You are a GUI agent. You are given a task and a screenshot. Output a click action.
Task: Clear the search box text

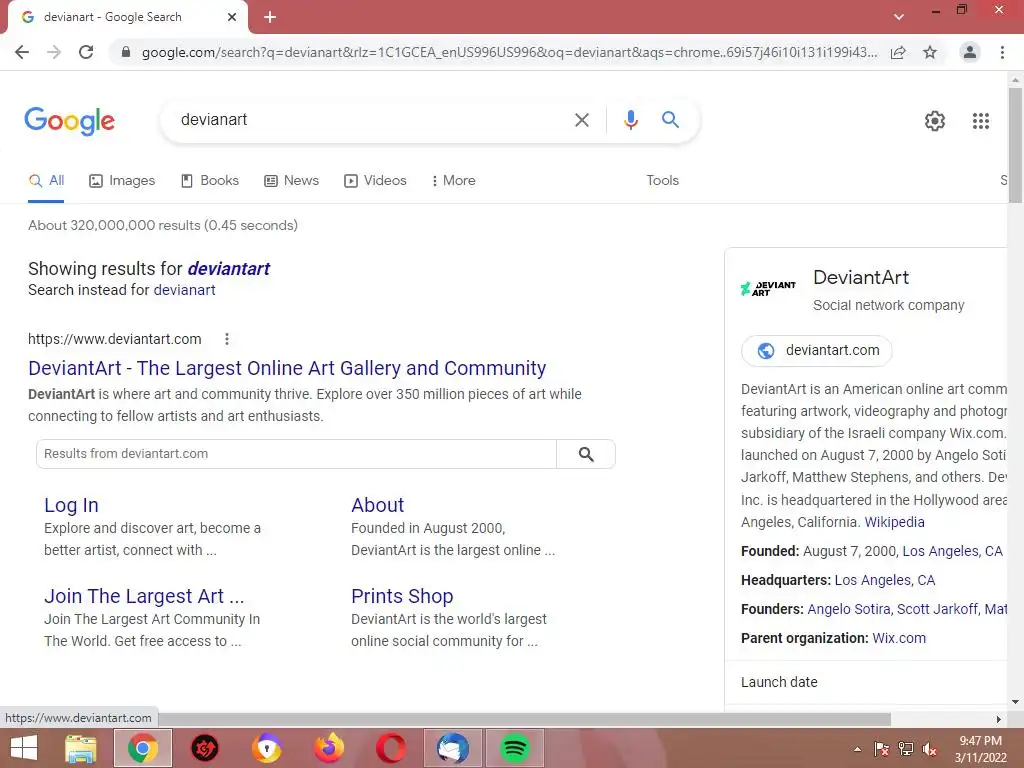click(x=581, y=120)
